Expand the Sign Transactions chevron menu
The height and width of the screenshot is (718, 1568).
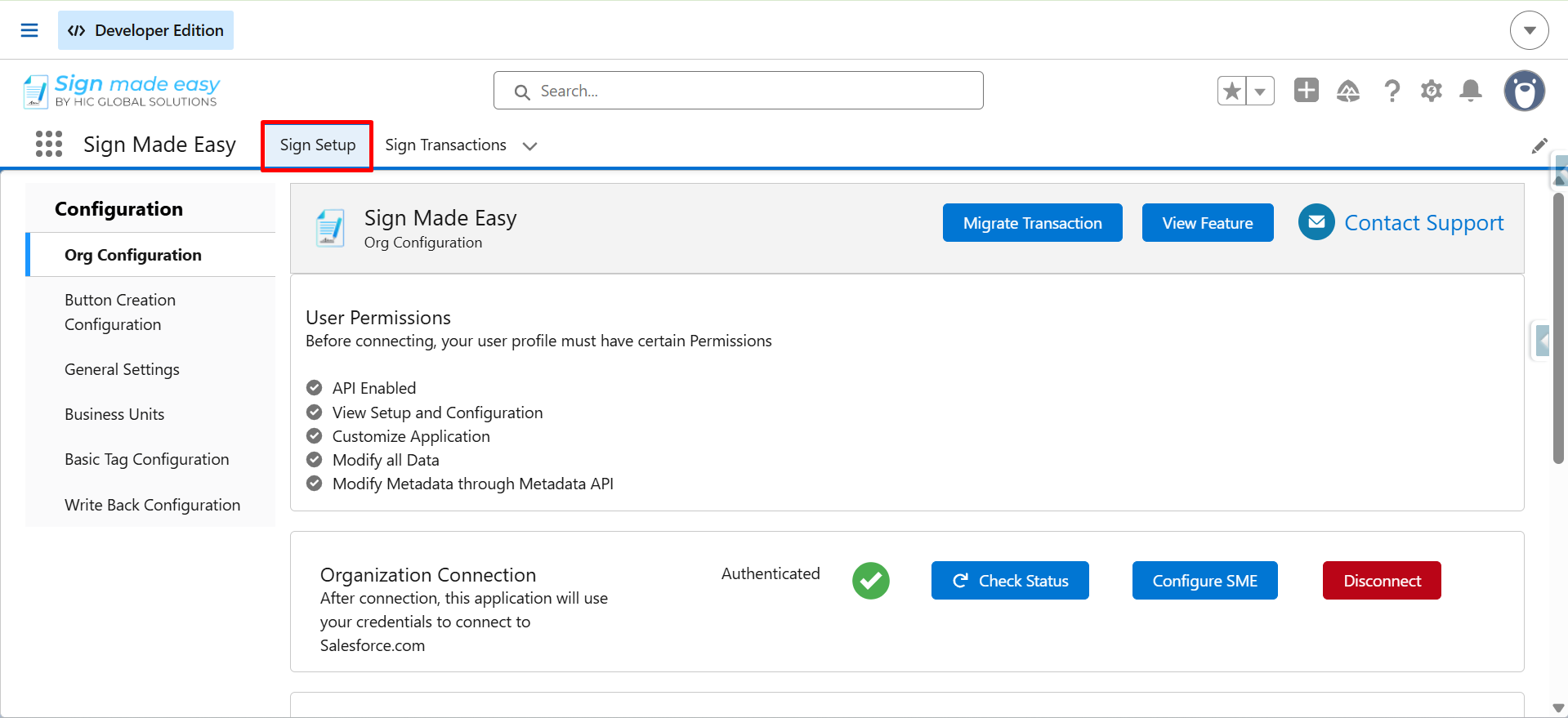530,146
